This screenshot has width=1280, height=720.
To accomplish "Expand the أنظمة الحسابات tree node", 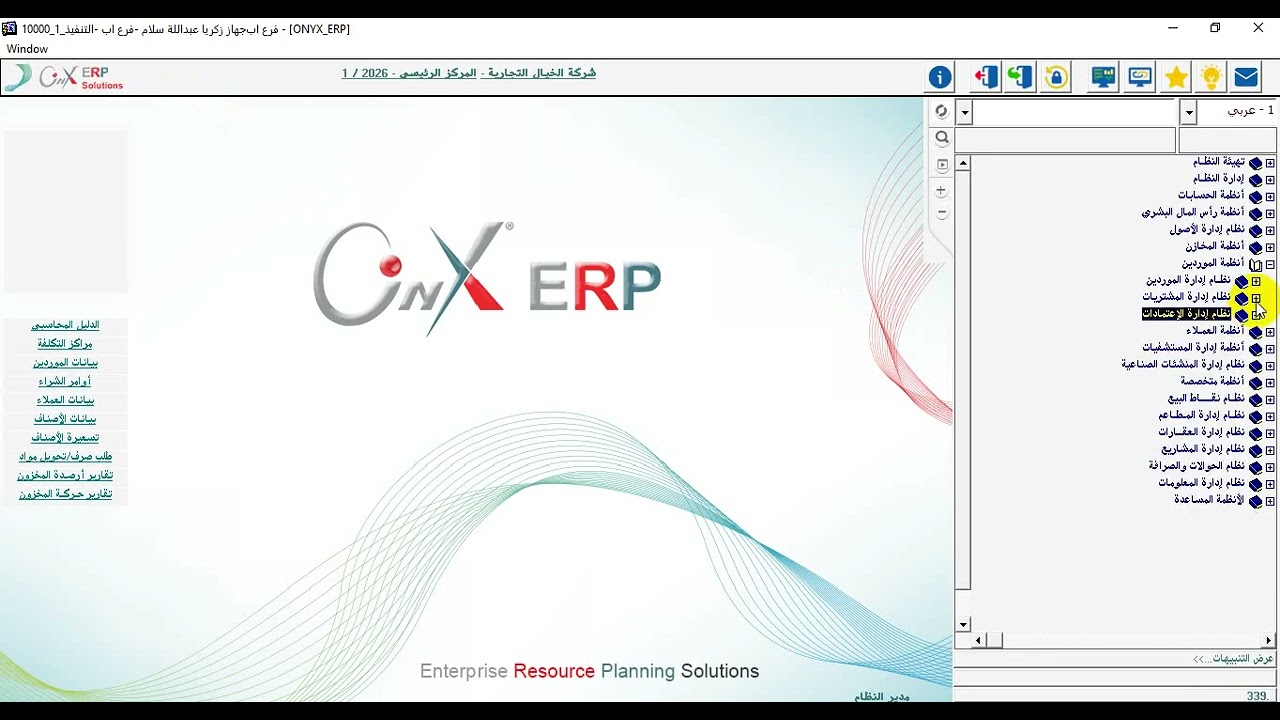I will coord(1270,196).
